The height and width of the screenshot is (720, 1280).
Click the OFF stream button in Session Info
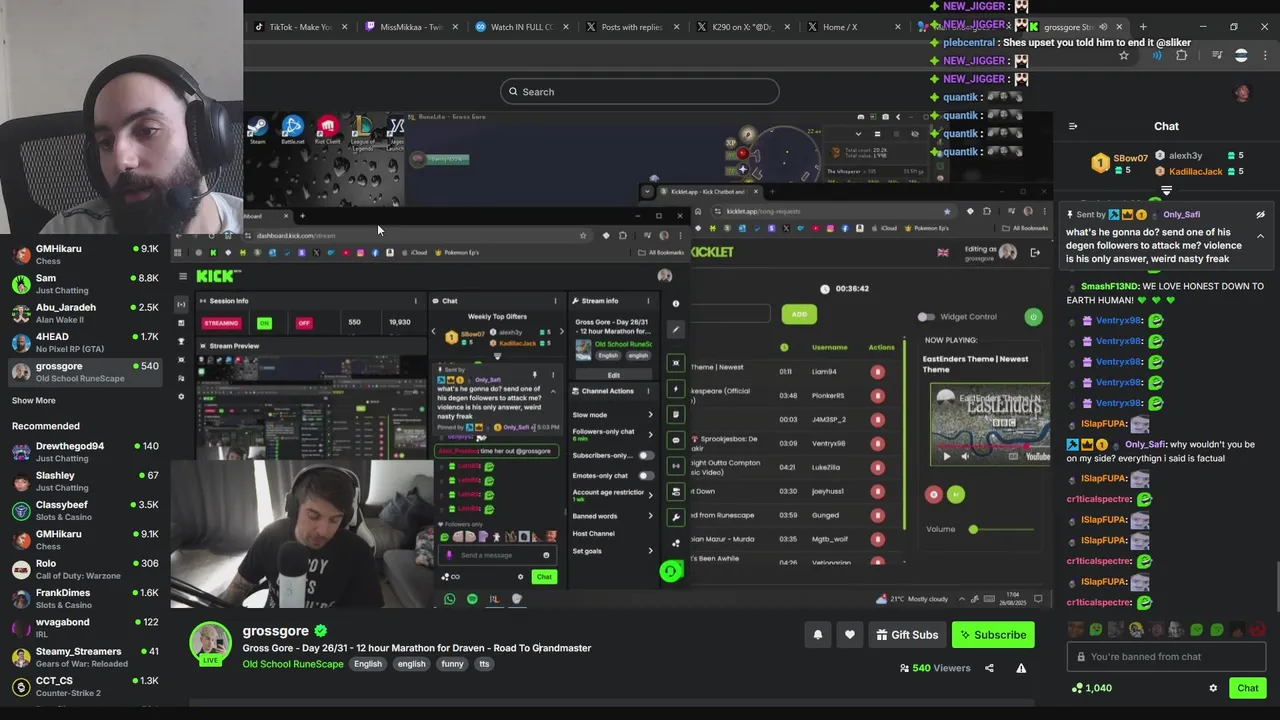(304, 323)
